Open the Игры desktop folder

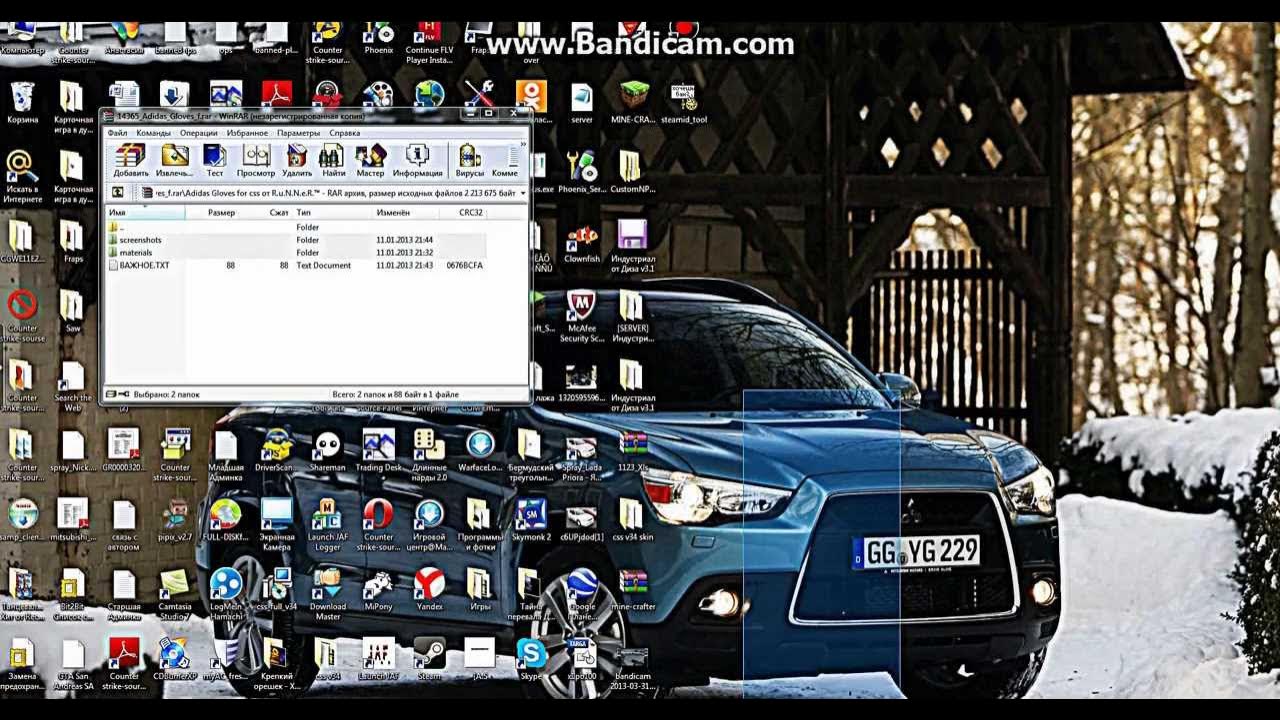(x=480, y=589)
